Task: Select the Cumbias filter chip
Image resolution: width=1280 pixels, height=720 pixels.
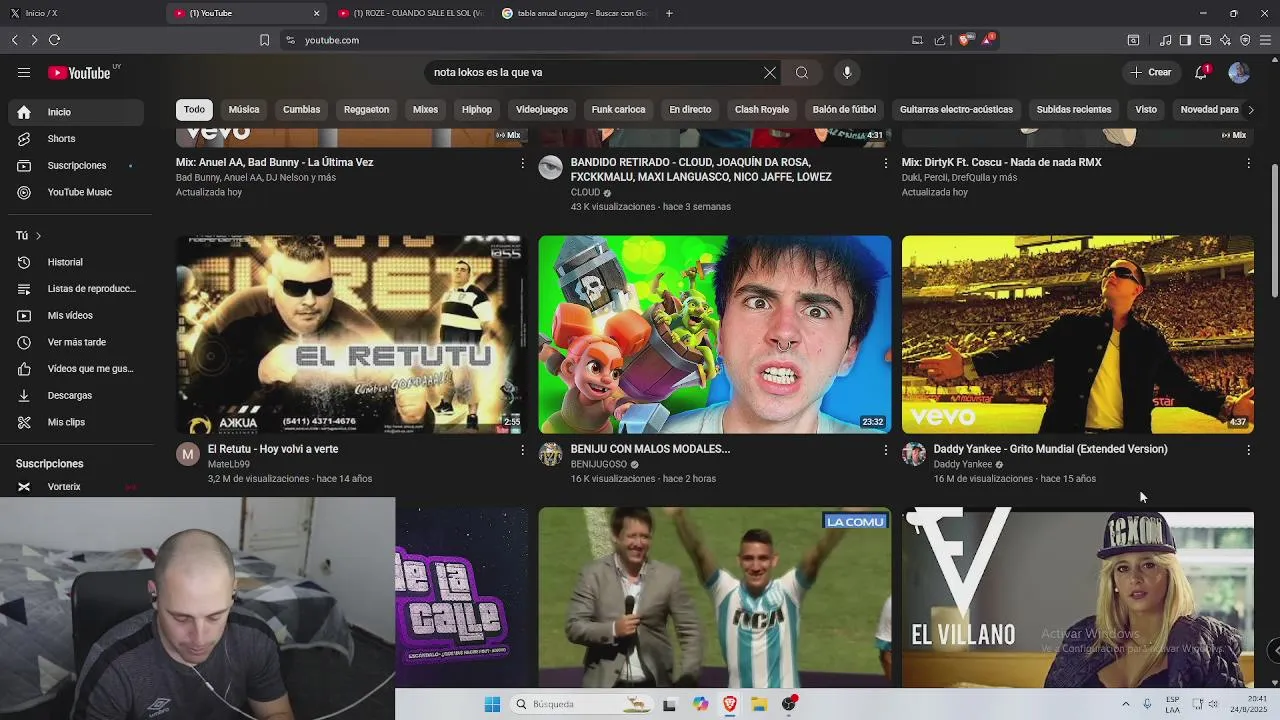Action: (301, 110)
